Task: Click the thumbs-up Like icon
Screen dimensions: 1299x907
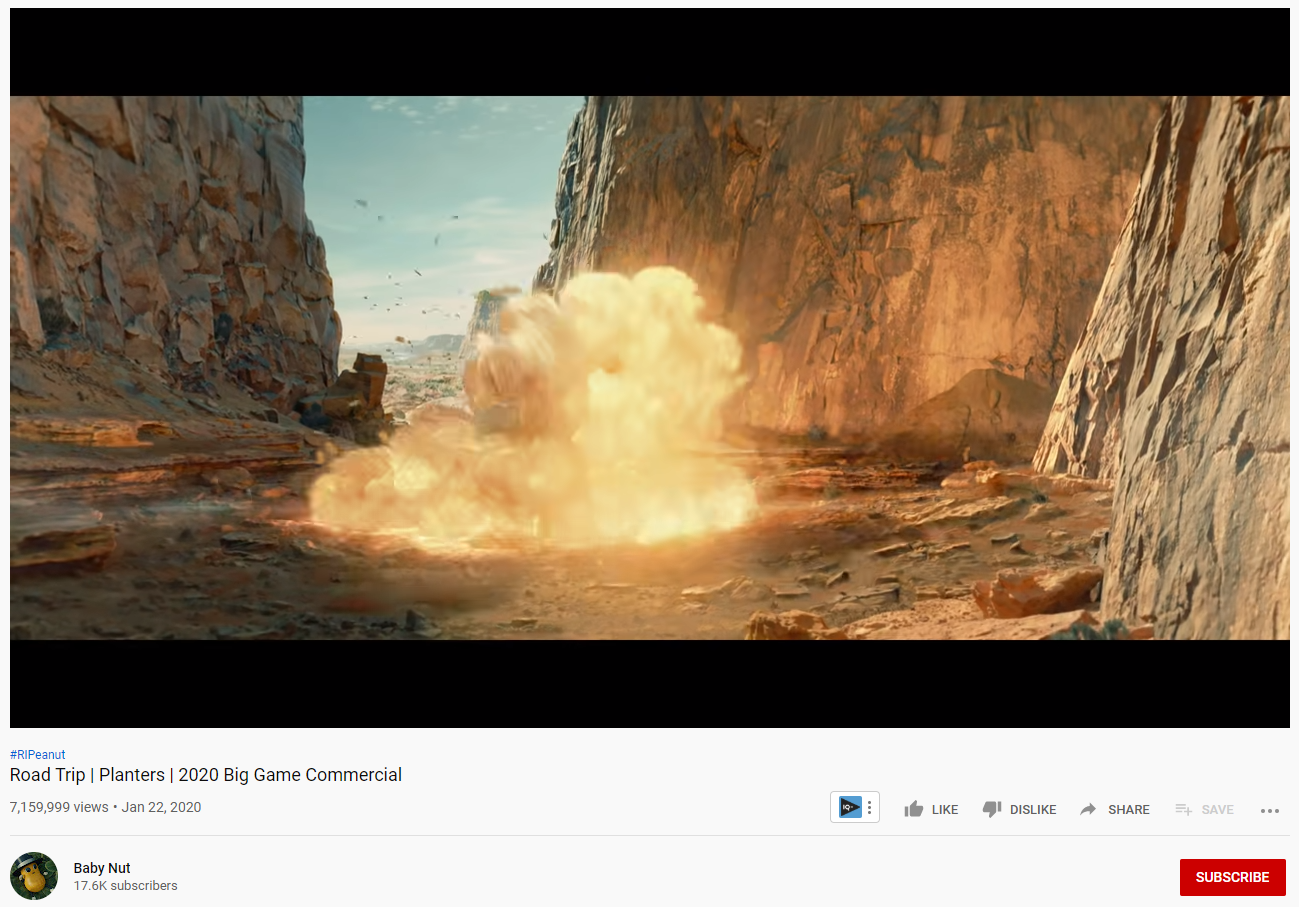Action: [x=914, y=809]
